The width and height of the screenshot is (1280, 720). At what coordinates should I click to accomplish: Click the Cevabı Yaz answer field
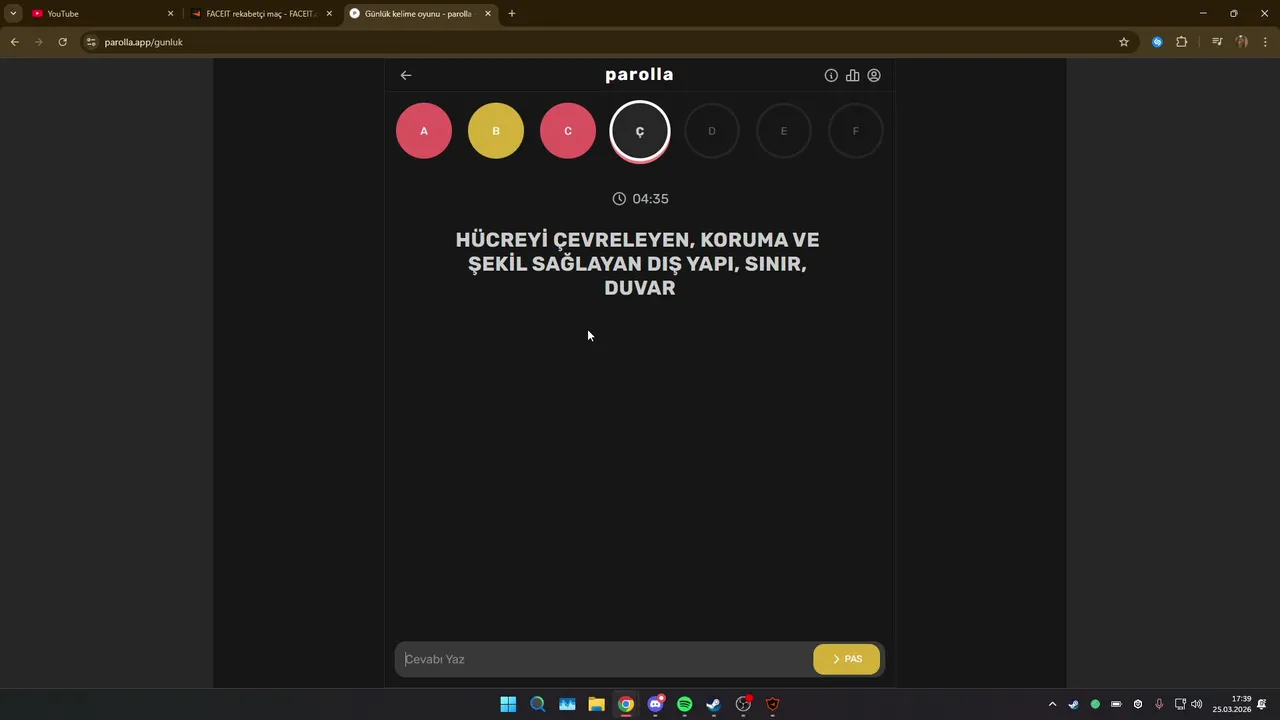pyautogui.click(x=604, y=659)
